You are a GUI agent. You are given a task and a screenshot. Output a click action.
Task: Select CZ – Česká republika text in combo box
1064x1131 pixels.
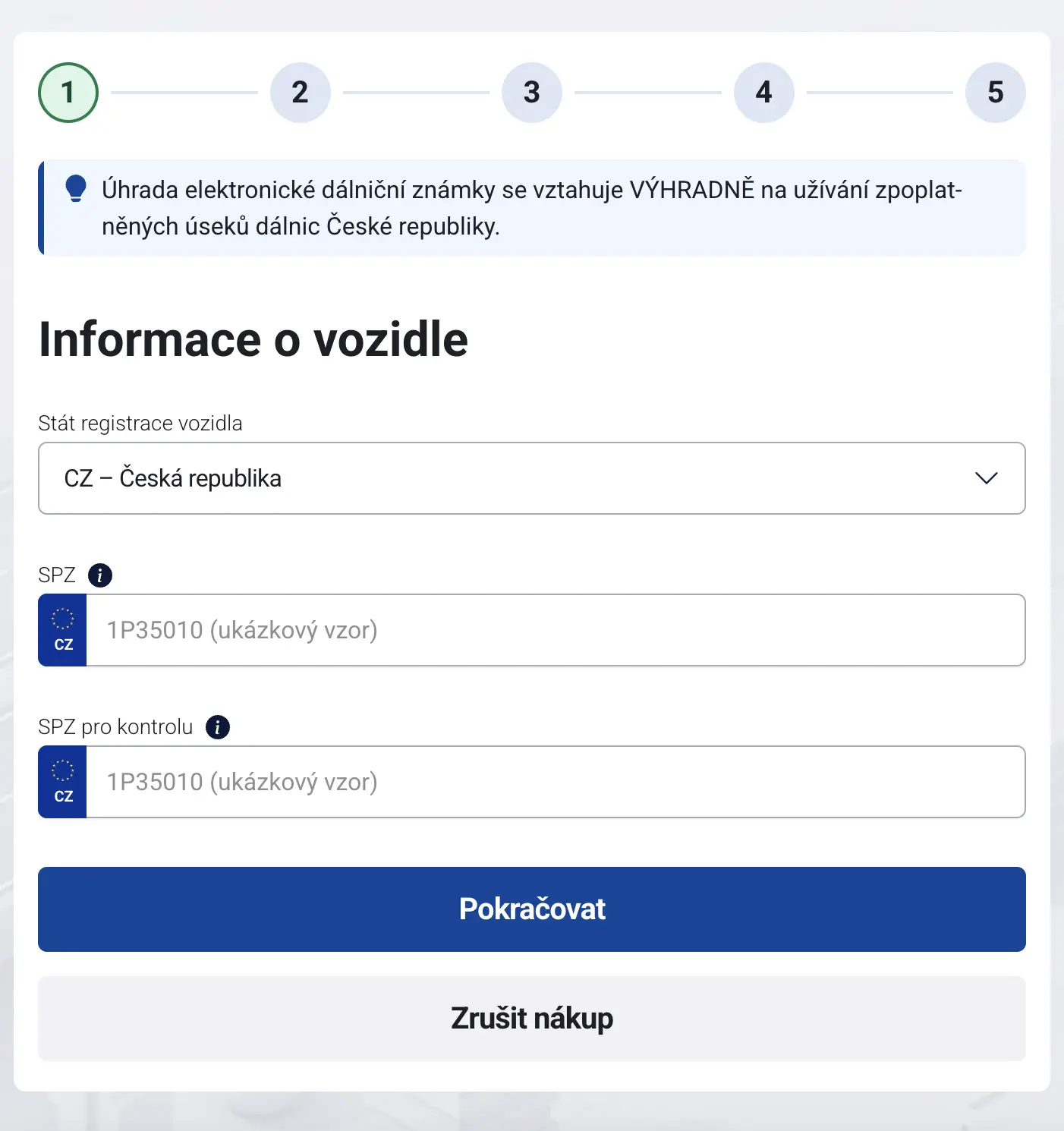(173, 478)
